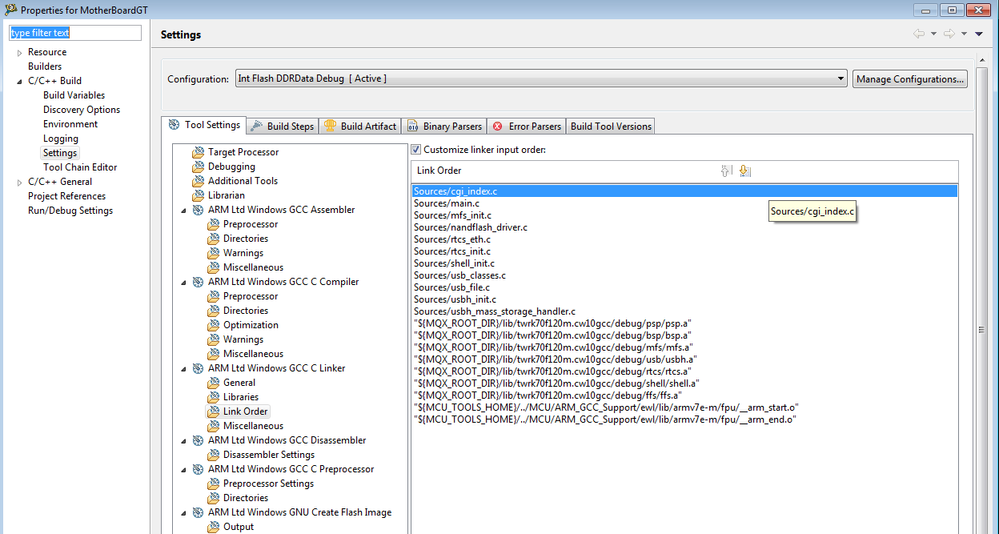Click the Libraries folder icon under C Linker
The image size is (999, 534).
[x=213, y=397]
